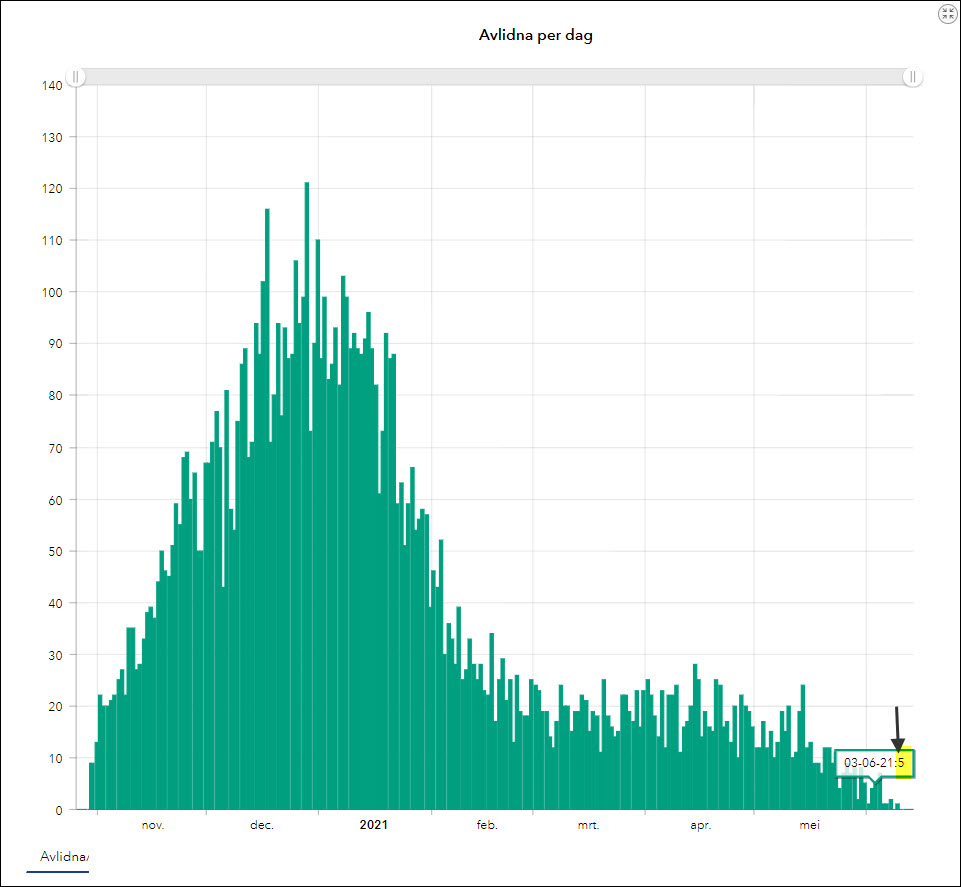This screenshot has width=961, height=887.
Task: Grab the left range slider handle
Action: [x=75, y=77]
